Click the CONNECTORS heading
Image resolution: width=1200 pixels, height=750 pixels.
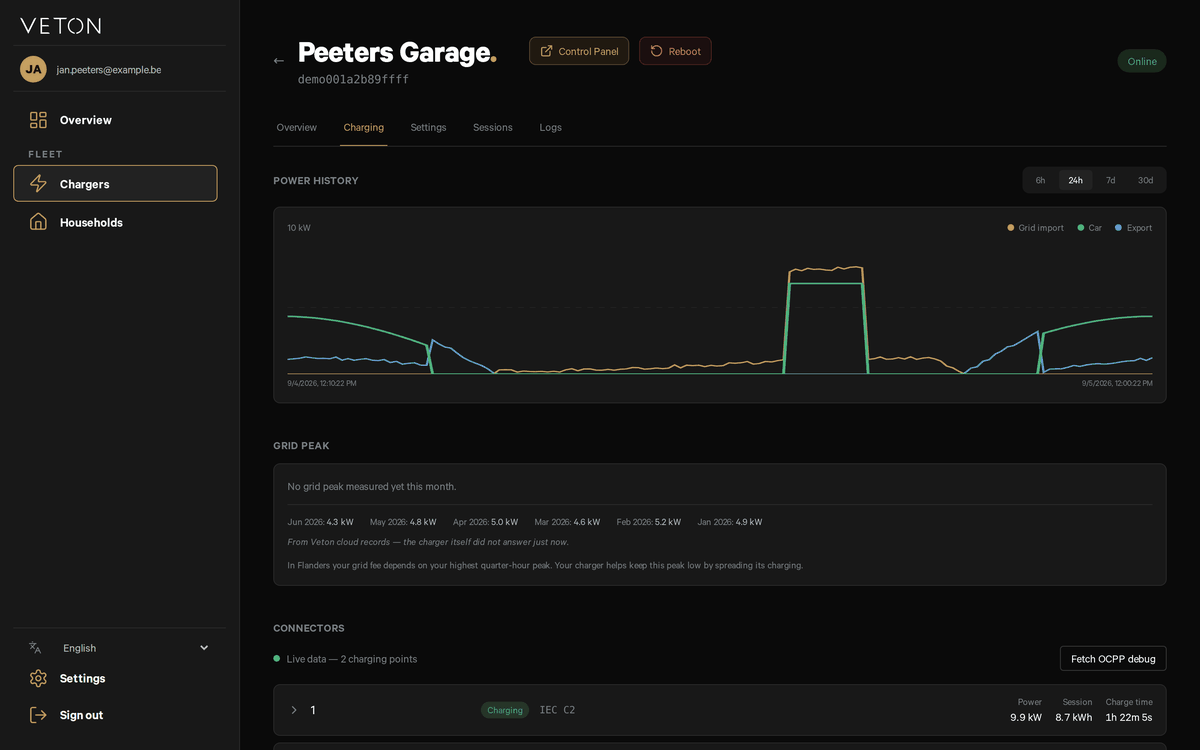(309, 628)
